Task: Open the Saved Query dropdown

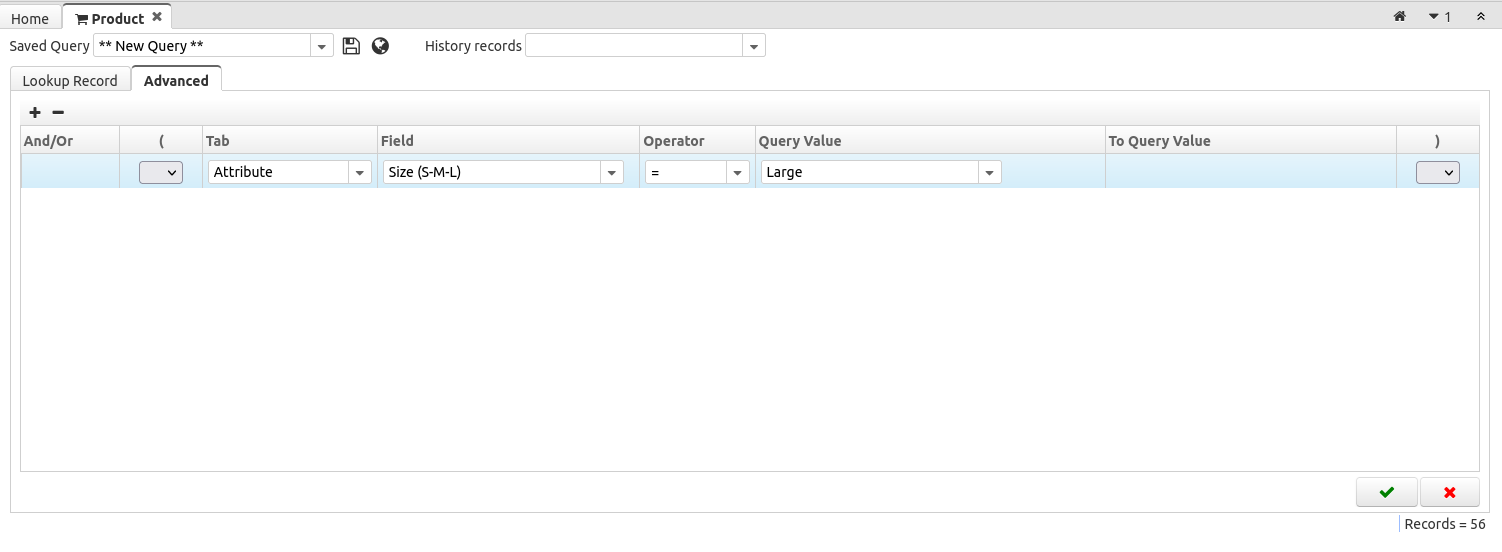Action: pyautogui.click(x=322, y=46)
